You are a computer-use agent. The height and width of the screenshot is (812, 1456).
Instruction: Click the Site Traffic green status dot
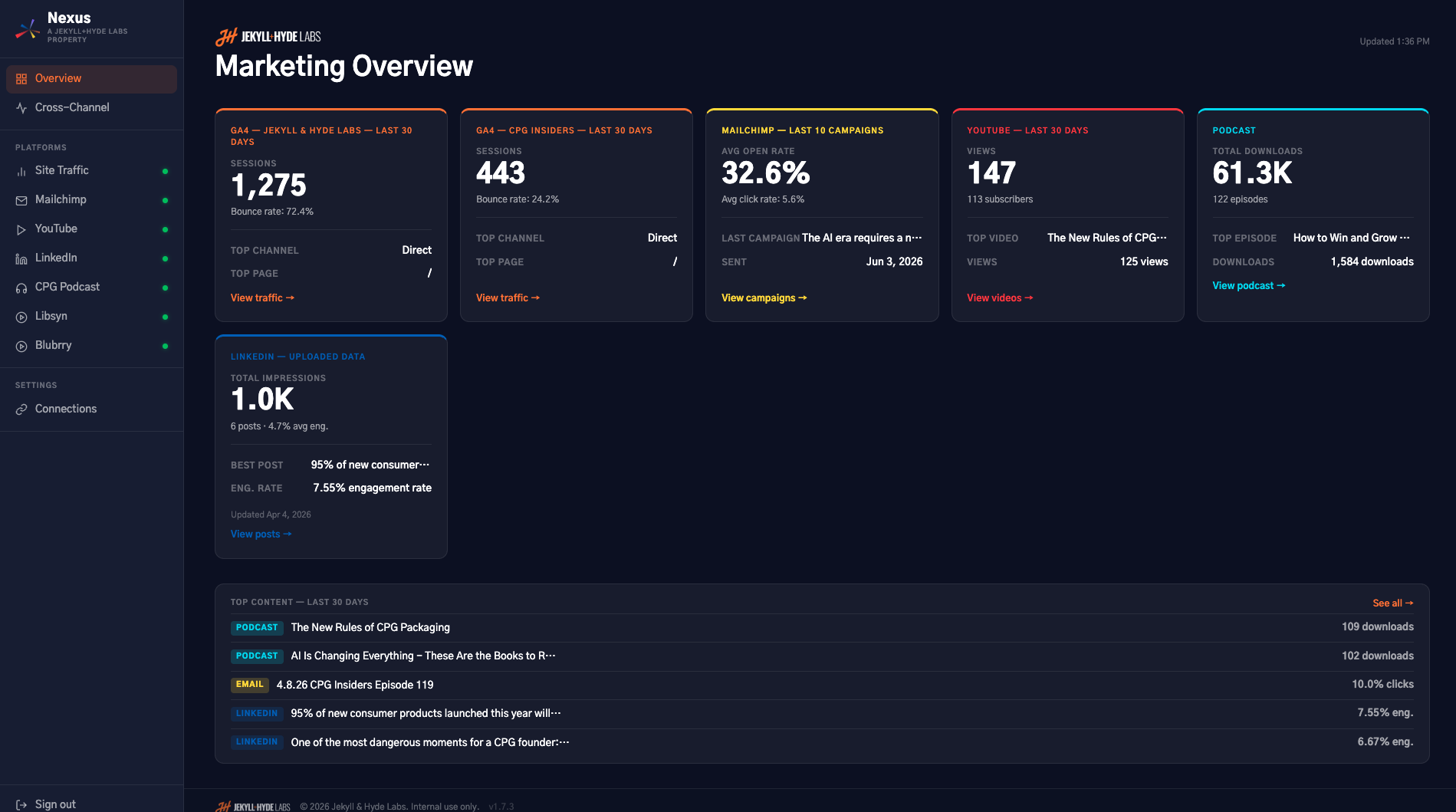[x=165, y=171]
